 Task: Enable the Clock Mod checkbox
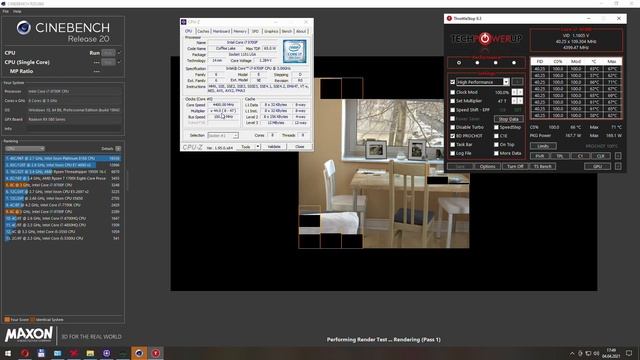point(452,92)
